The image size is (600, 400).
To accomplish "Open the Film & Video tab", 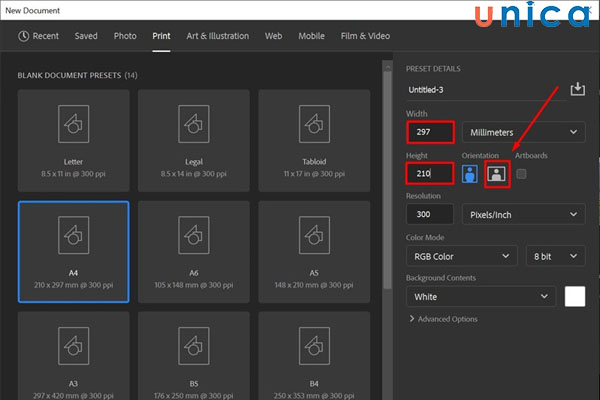I will 365,36.
